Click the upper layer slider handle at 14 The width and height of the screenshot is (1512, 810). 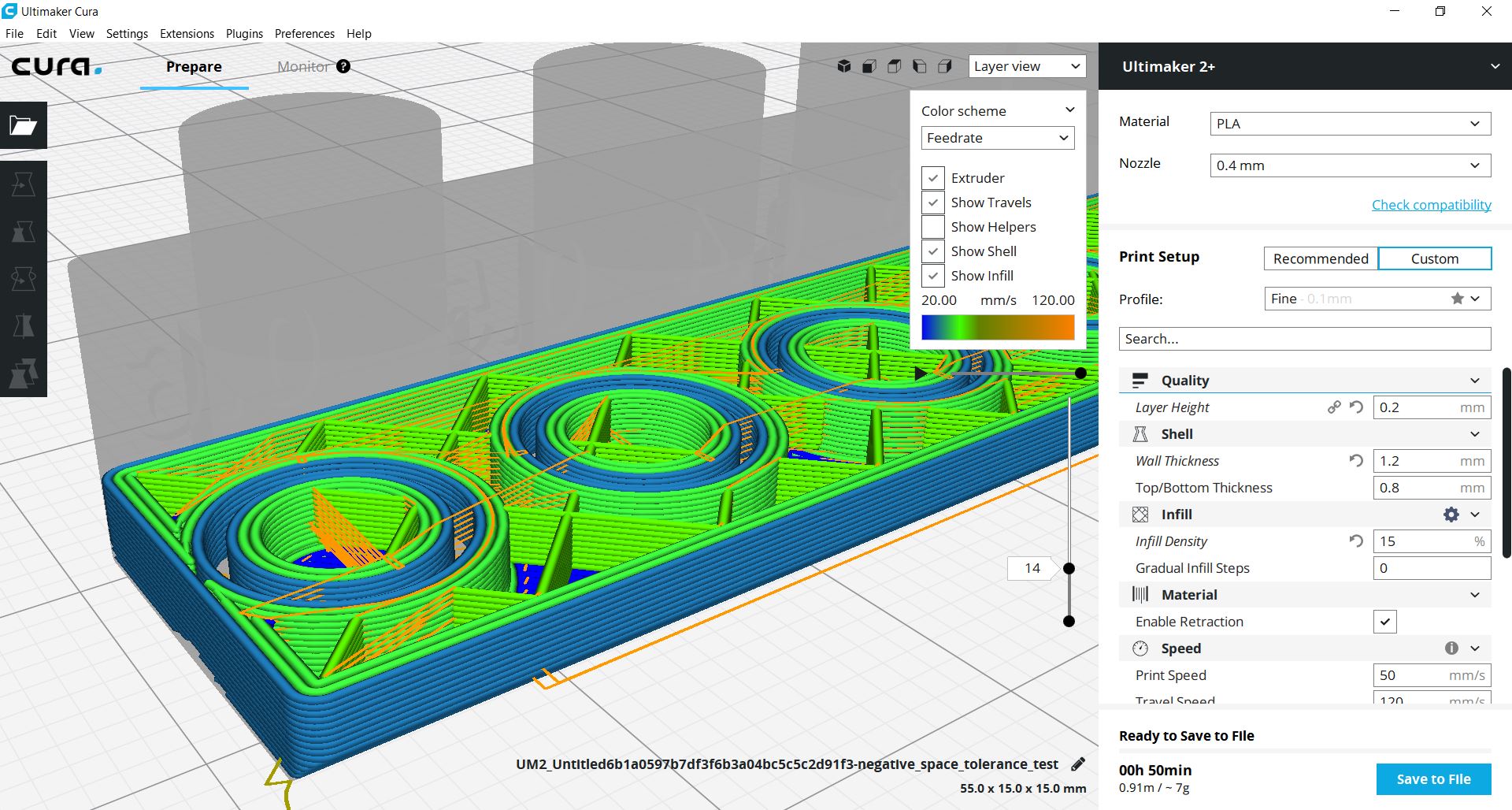tap(1069, 568)
